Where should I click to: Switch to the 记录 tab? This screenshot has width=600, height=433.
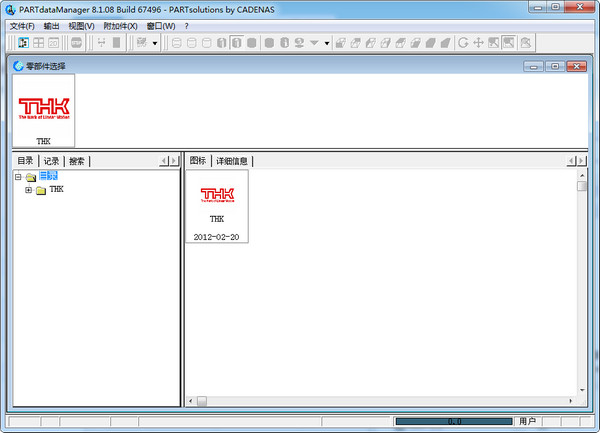tap(51, 161)
